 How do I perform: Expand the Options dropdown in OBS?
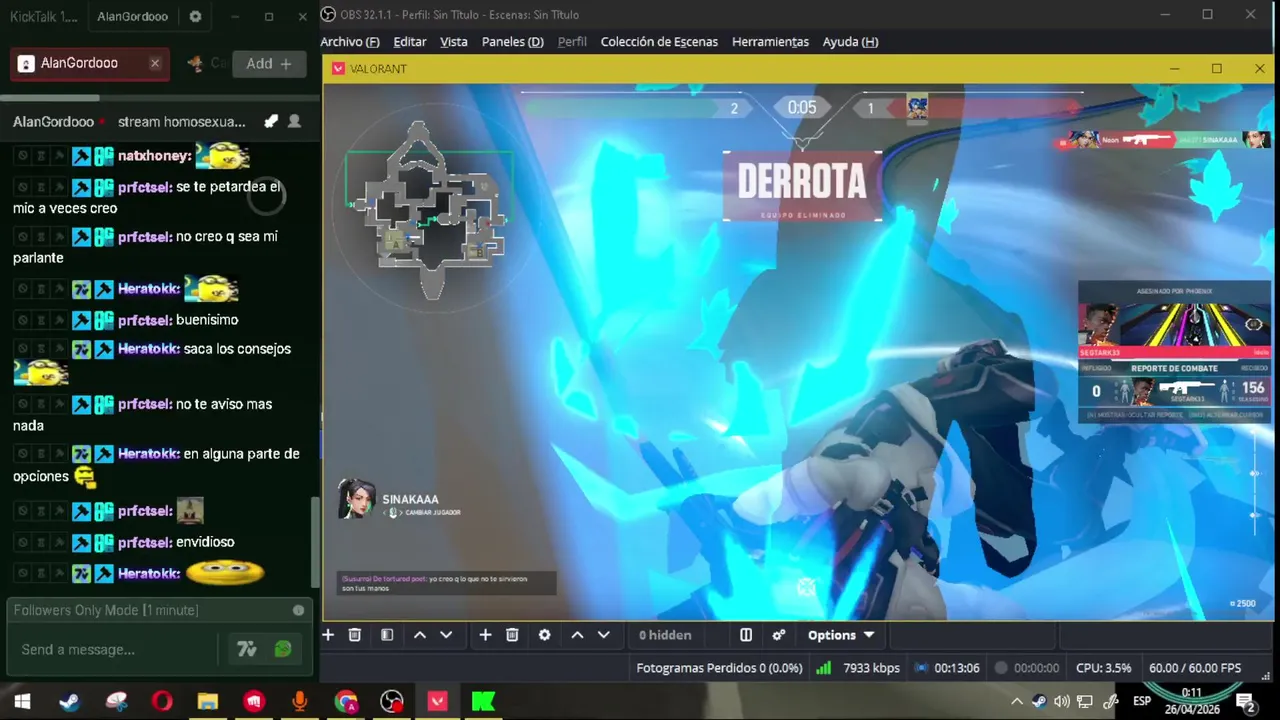point(841,635)
